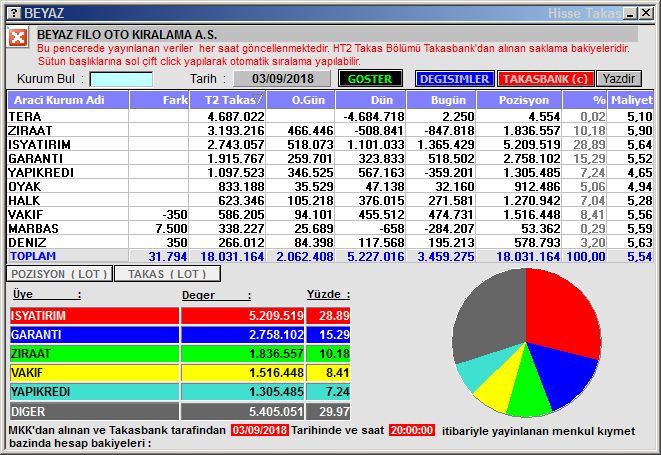
Task: Sort by the O.Gün column header
Action: tap(301, 100)
